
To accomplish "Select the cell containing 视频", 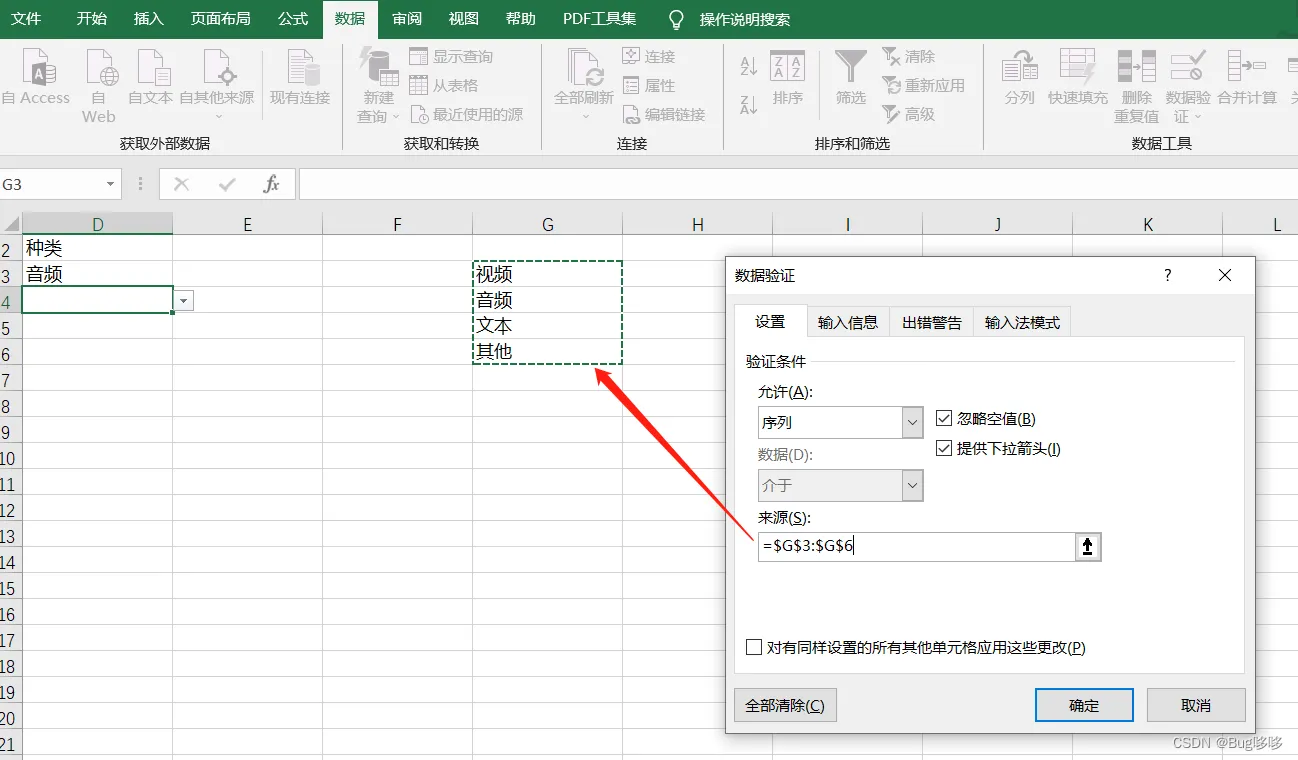I will click(x=547, y=274).
